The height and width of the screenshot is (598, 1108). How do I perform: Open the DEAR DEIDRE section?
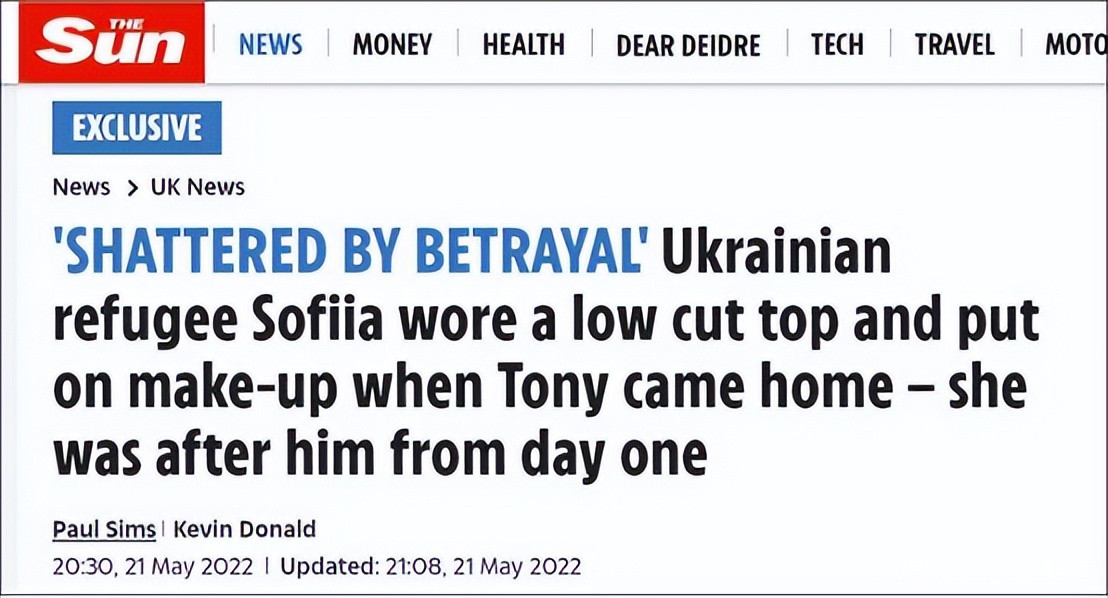[688, 45]
